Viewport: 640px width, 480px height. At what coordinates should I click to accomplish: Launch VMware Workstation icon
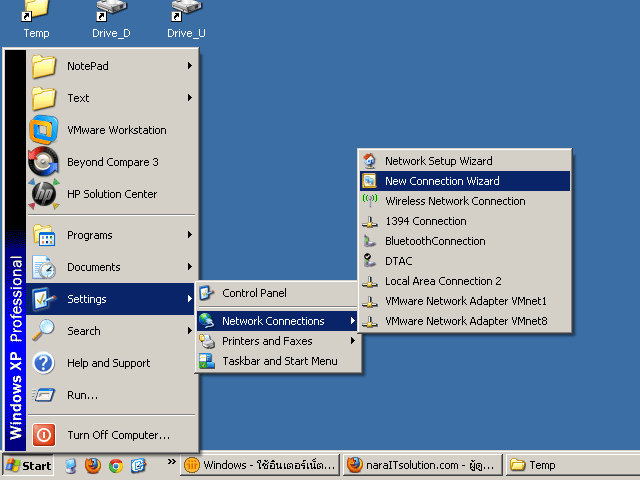(44, 130)
